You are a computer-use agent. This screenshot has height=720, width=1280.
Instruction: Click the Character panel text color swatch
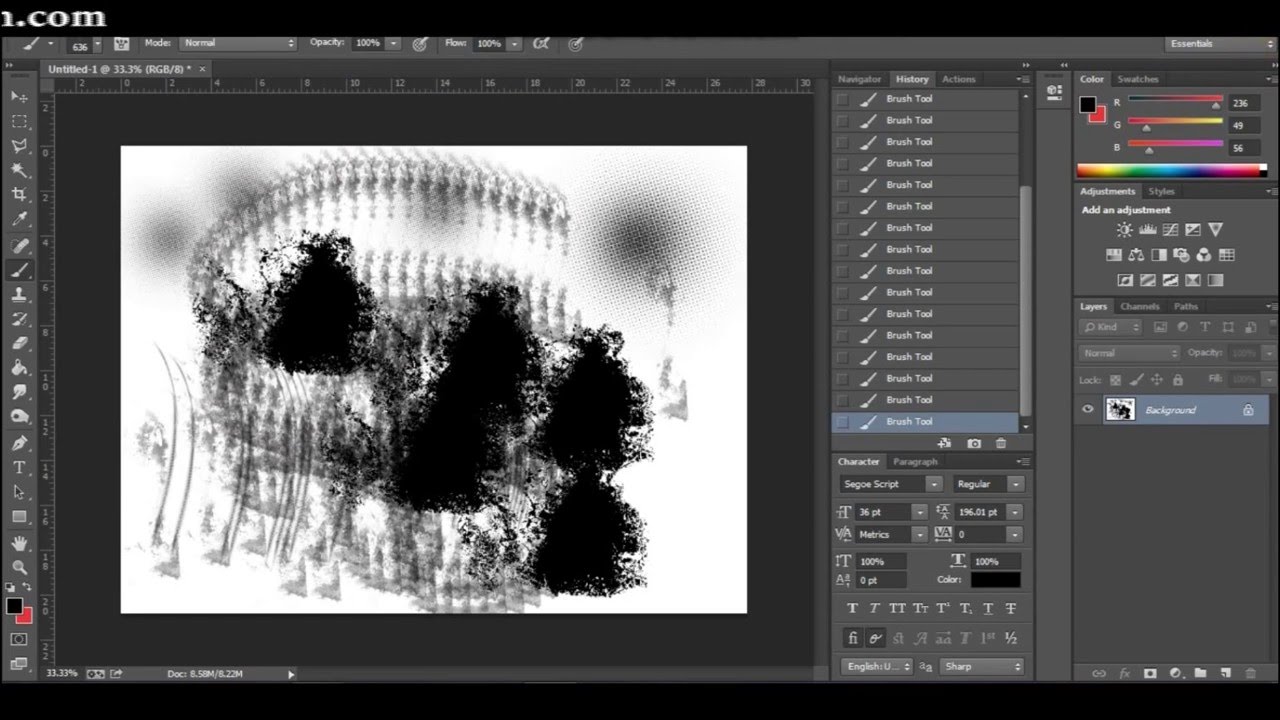(995, 580)
